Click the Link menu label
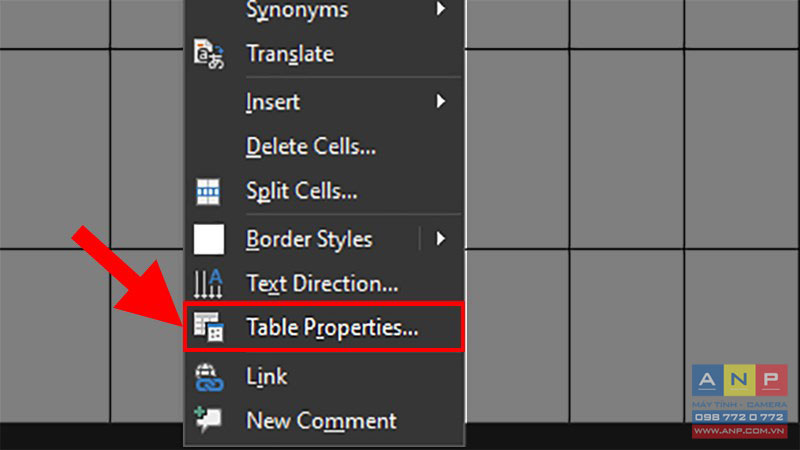The image size is (800, 450). 267,377
